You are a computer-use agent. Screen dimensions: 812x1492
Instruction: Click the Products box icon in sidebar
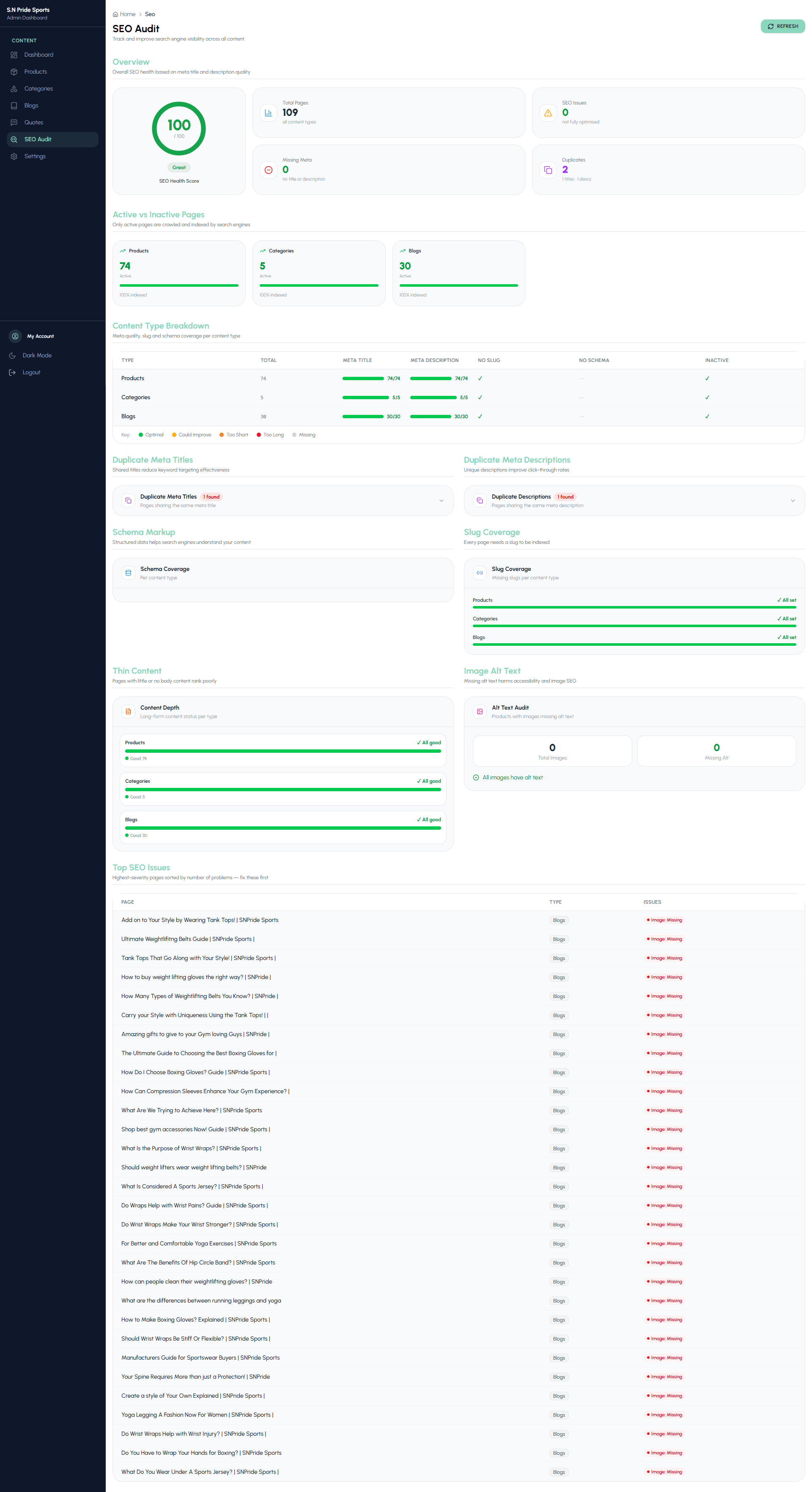[x=14, y=72]
